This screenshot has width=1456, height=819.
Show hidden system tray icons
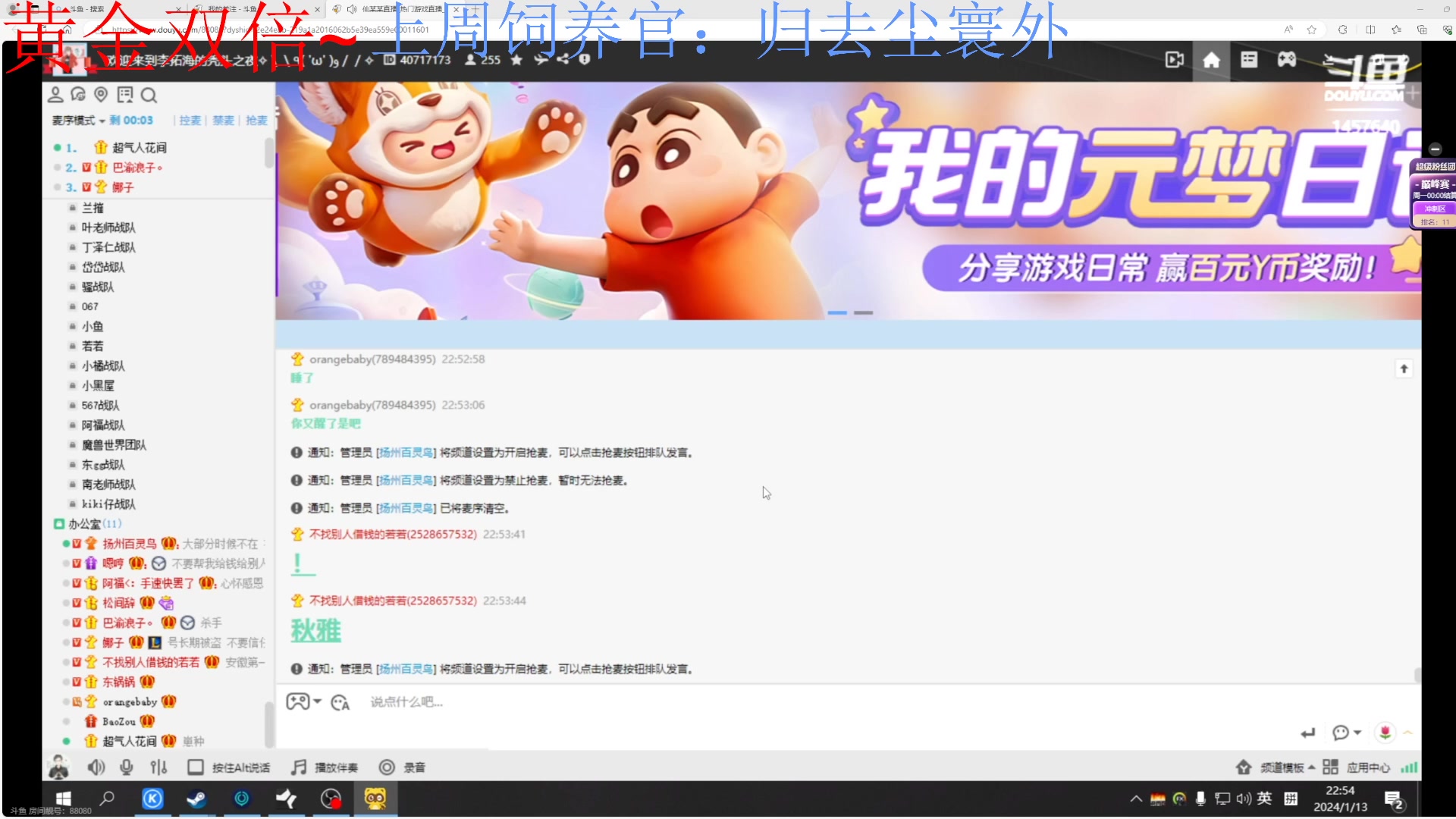(1135, 799)
